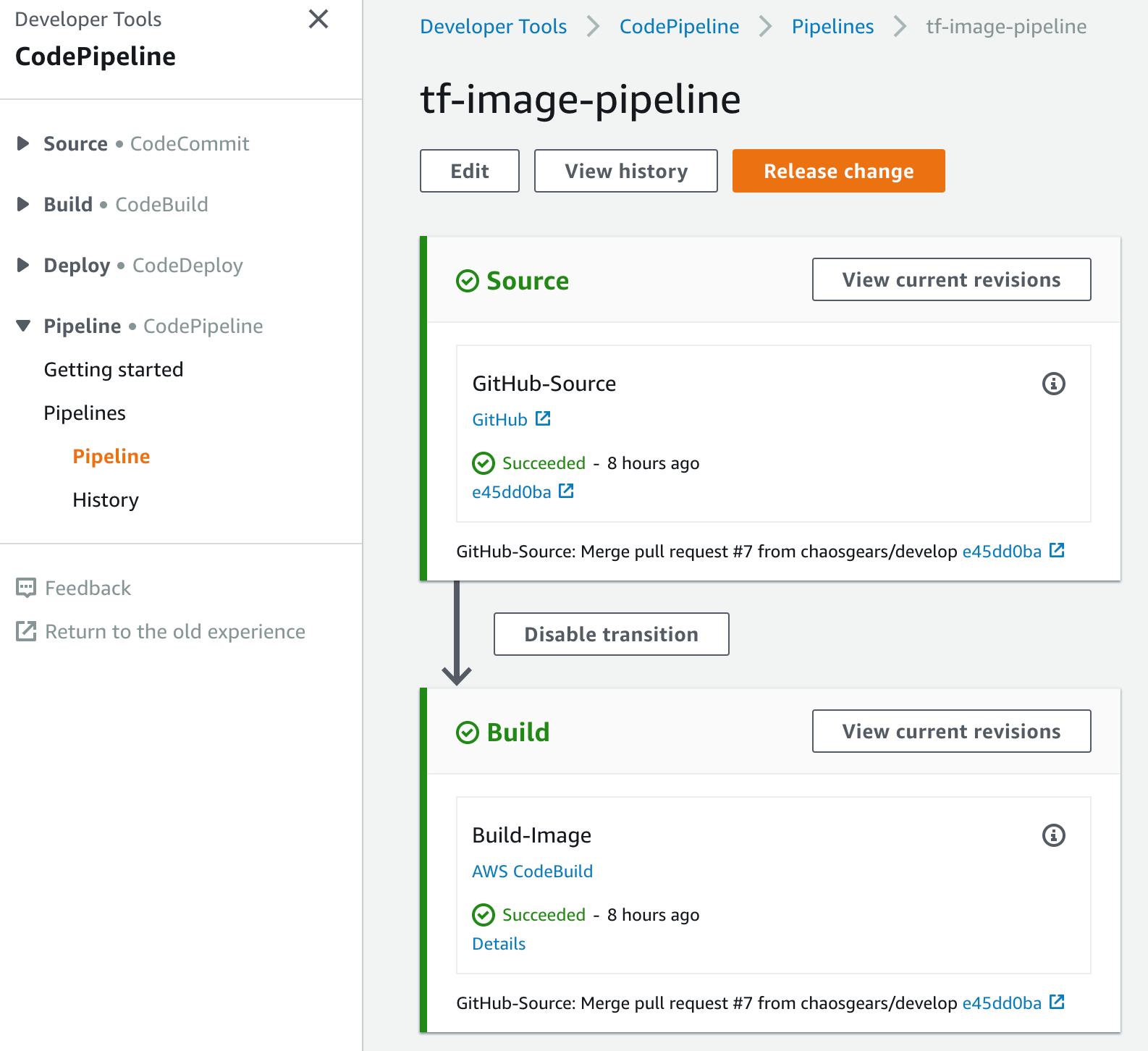Expand the Deploy CodeDeploy section
Viewport: 1148px width, 1051px height.
click(23, 265)
